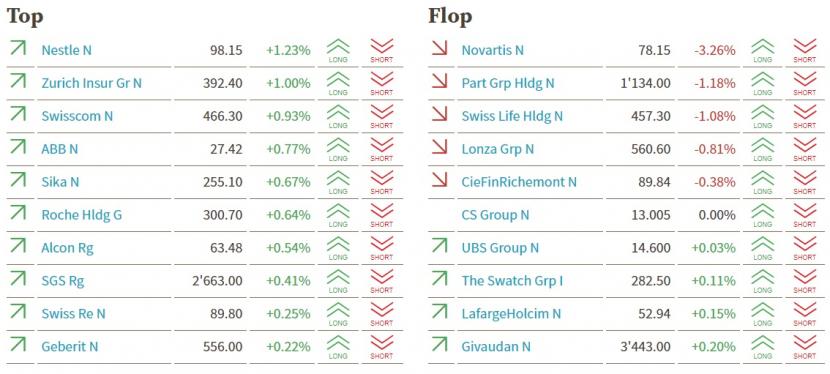This screenshot has height=374, width=830.
Task: Open the Roche Hldg G stock link
Action: 82,215
